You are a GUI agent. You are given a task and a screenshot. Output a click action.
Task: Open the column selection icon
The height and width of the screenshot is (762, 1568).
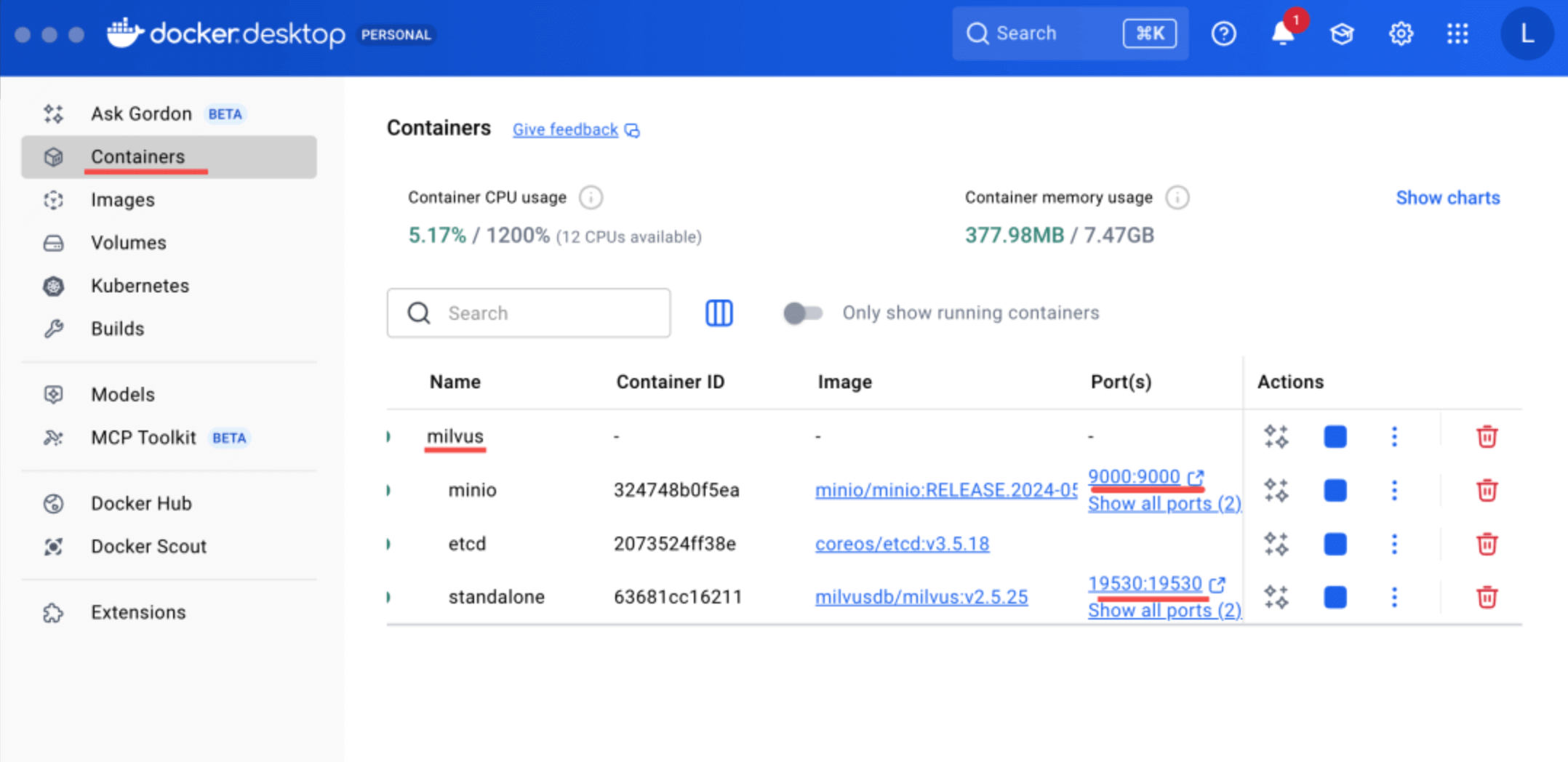(719, 313)
